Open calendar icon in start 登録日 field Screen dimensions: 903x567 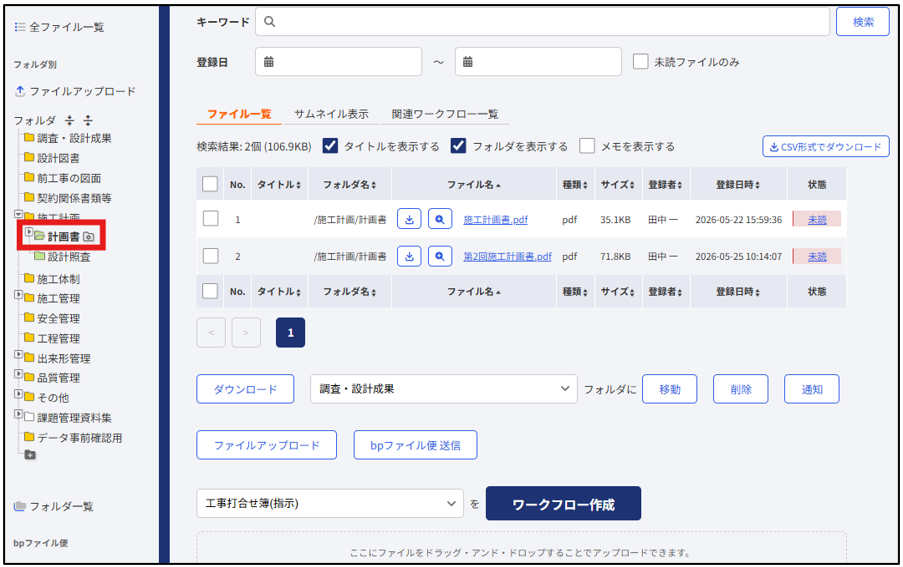(268, 62)
